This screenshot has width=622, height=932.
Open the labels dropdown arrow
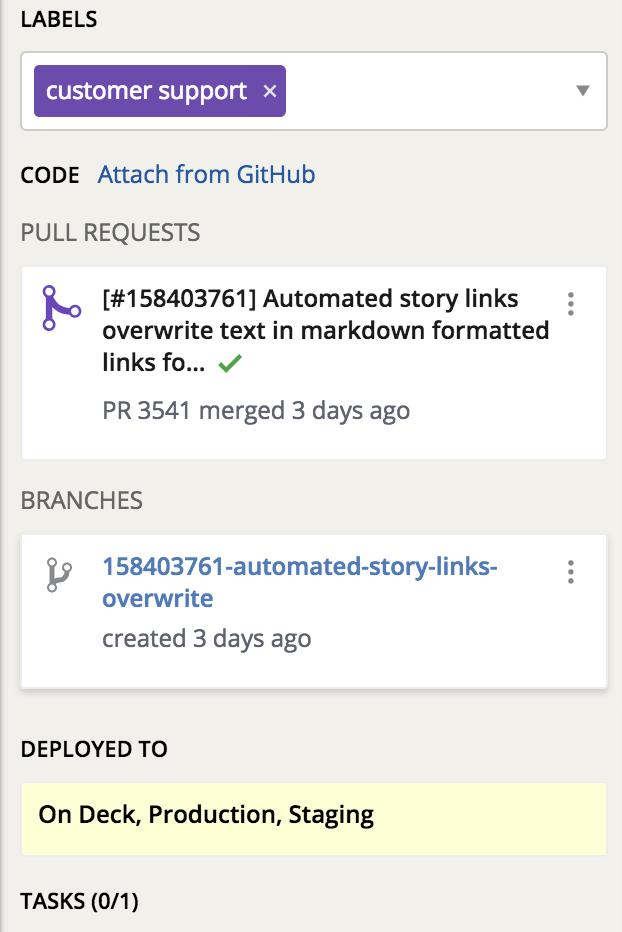tap(583, 90)
